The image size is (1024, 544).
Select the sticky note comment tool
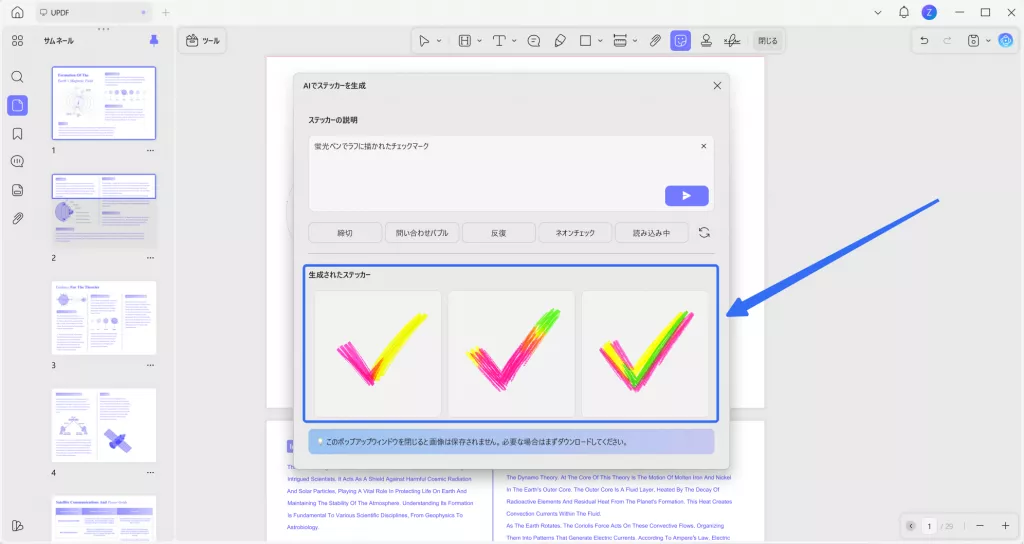tap(534, 40)
